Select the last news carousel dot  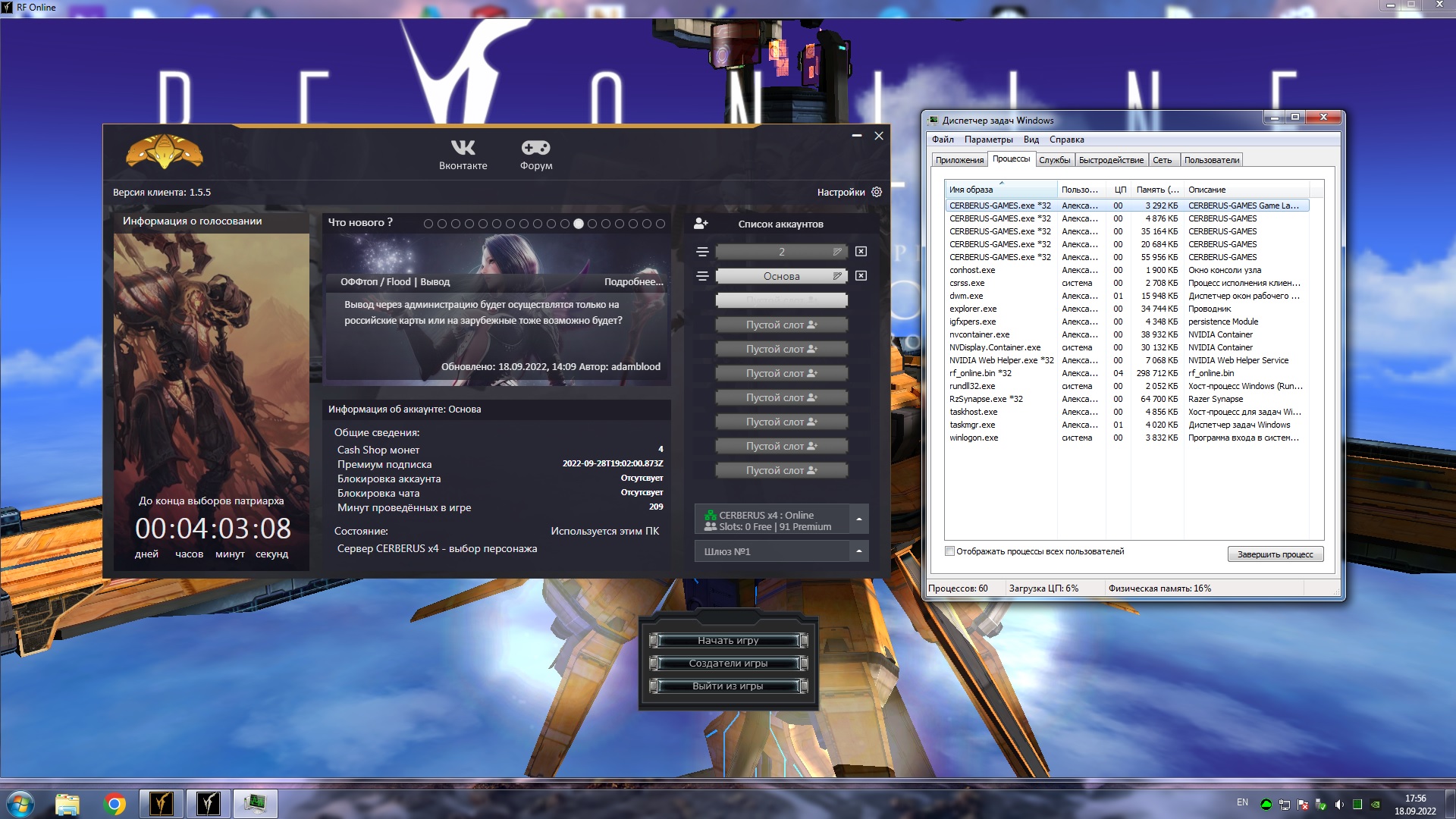pos(661,224)
